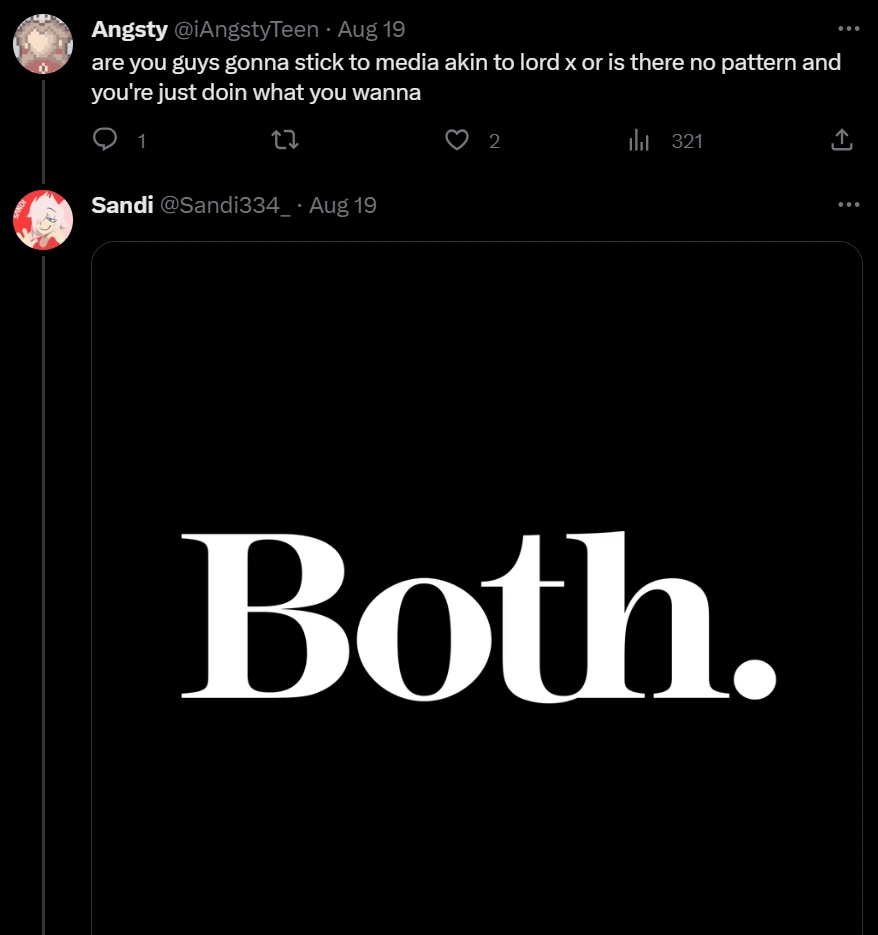The image size is (878, 935).
Task: Click the Angsty display name
Action: (129, 29)
